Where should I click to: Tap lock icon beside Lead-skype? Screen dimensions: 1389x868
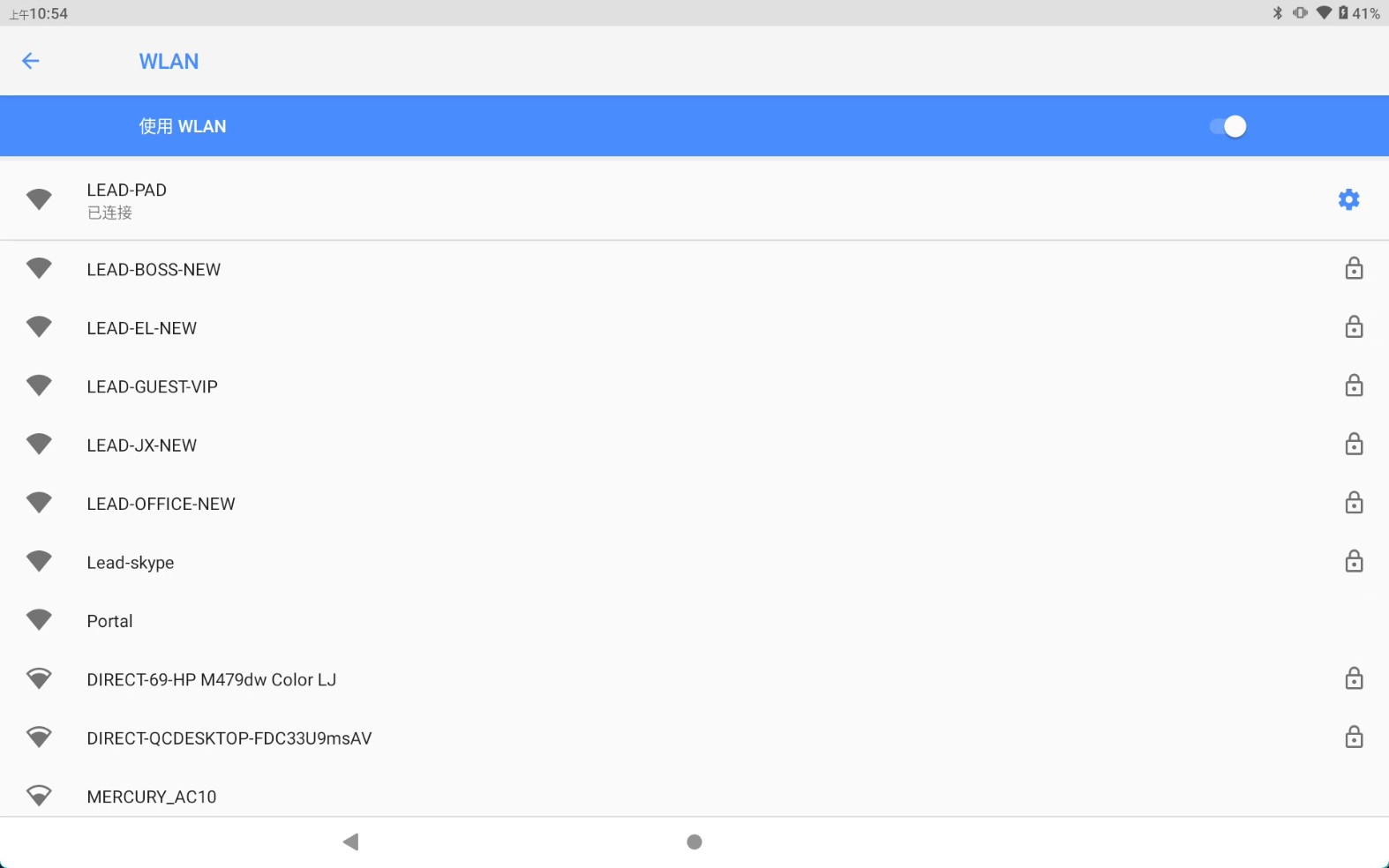click(1354, 562)
